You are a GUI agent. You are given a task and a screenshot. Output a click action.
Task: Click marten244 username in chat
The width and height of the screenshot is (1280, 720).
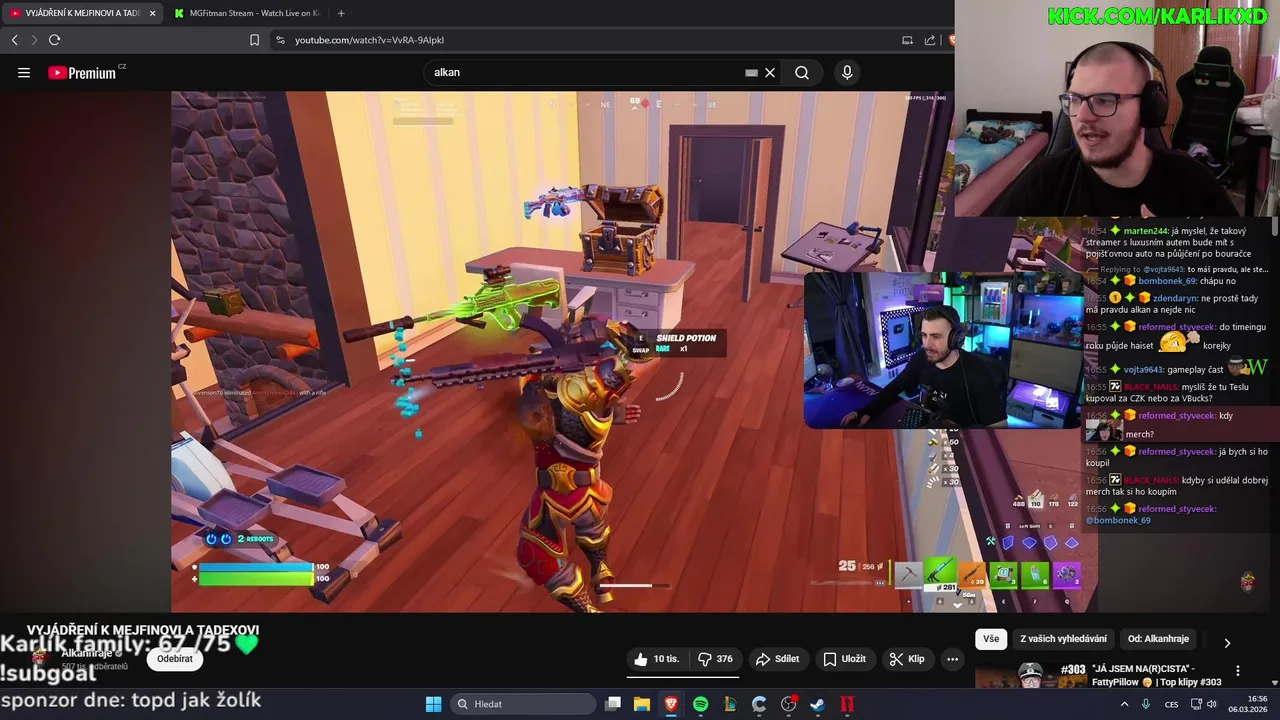click(1146, 231)
